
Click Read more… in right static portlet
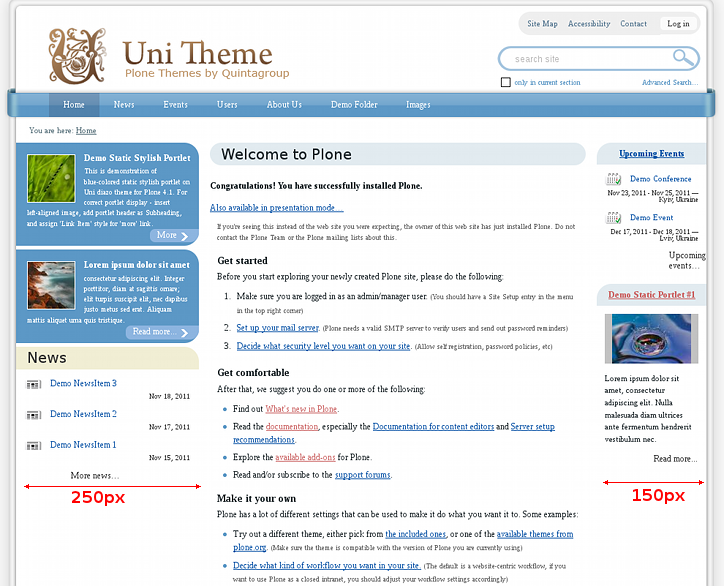click(x=675, y=459)
